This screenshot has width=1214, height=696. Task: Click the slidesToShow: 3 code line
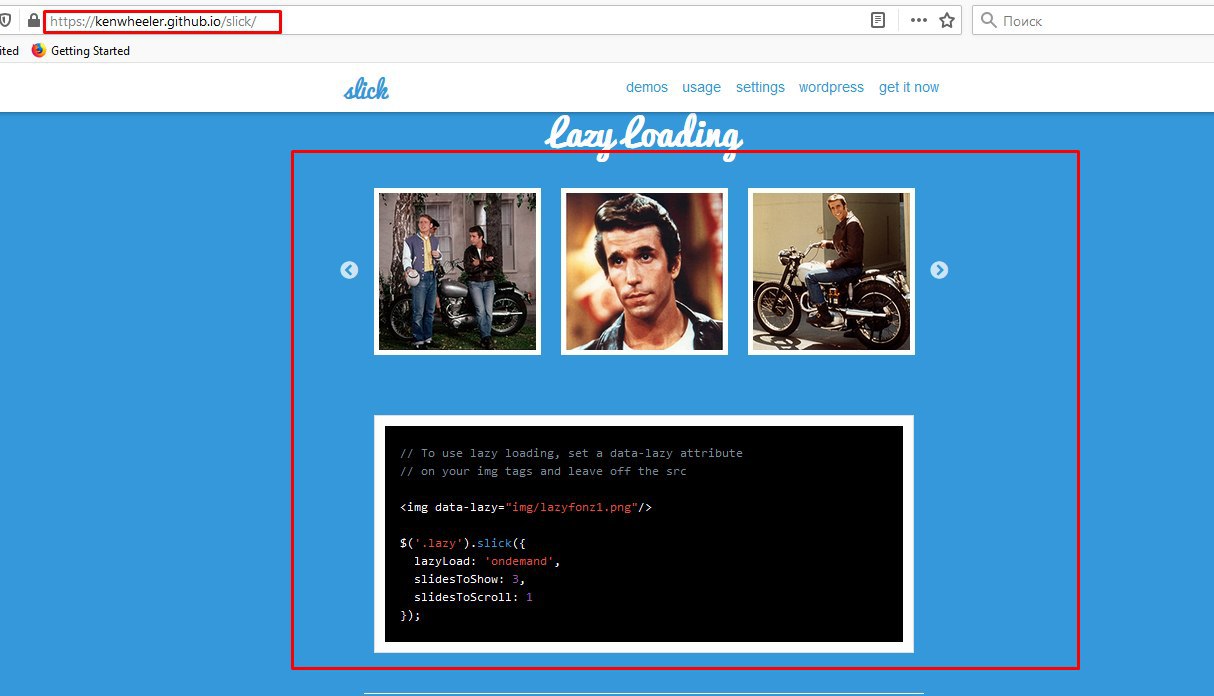[x=469, y=579]
